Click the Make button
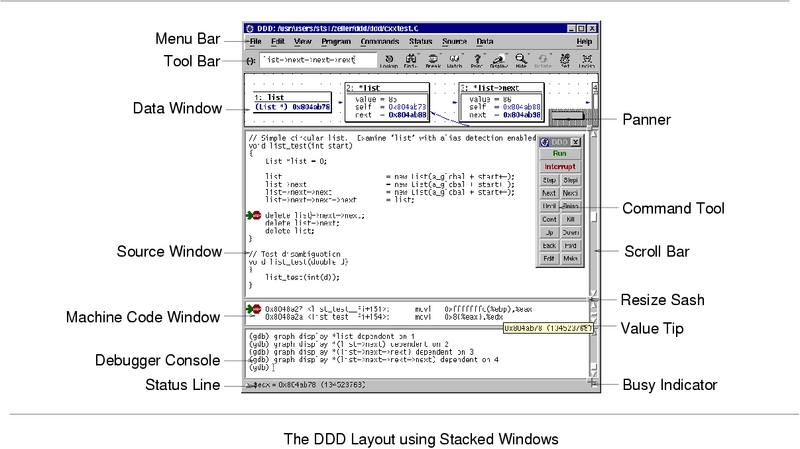 point(570,259)
